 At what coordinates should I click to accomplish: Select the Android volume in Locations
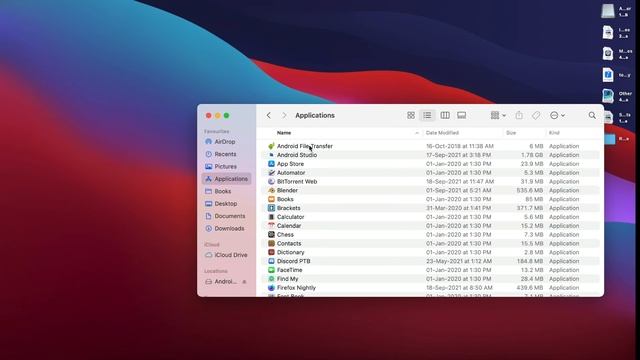[x=222, y=282]
